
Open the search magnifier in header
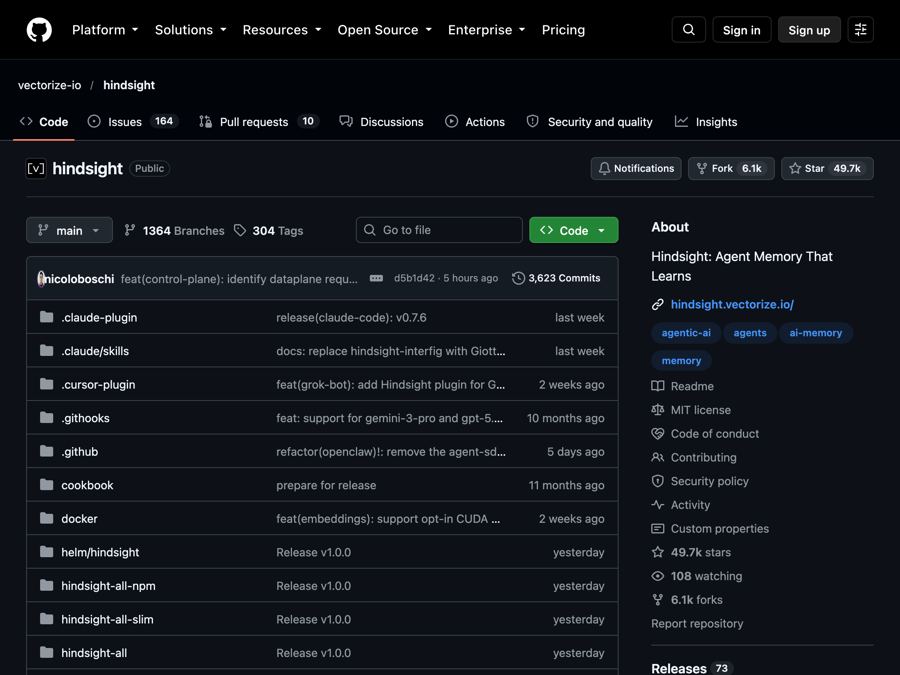(689, 30)
